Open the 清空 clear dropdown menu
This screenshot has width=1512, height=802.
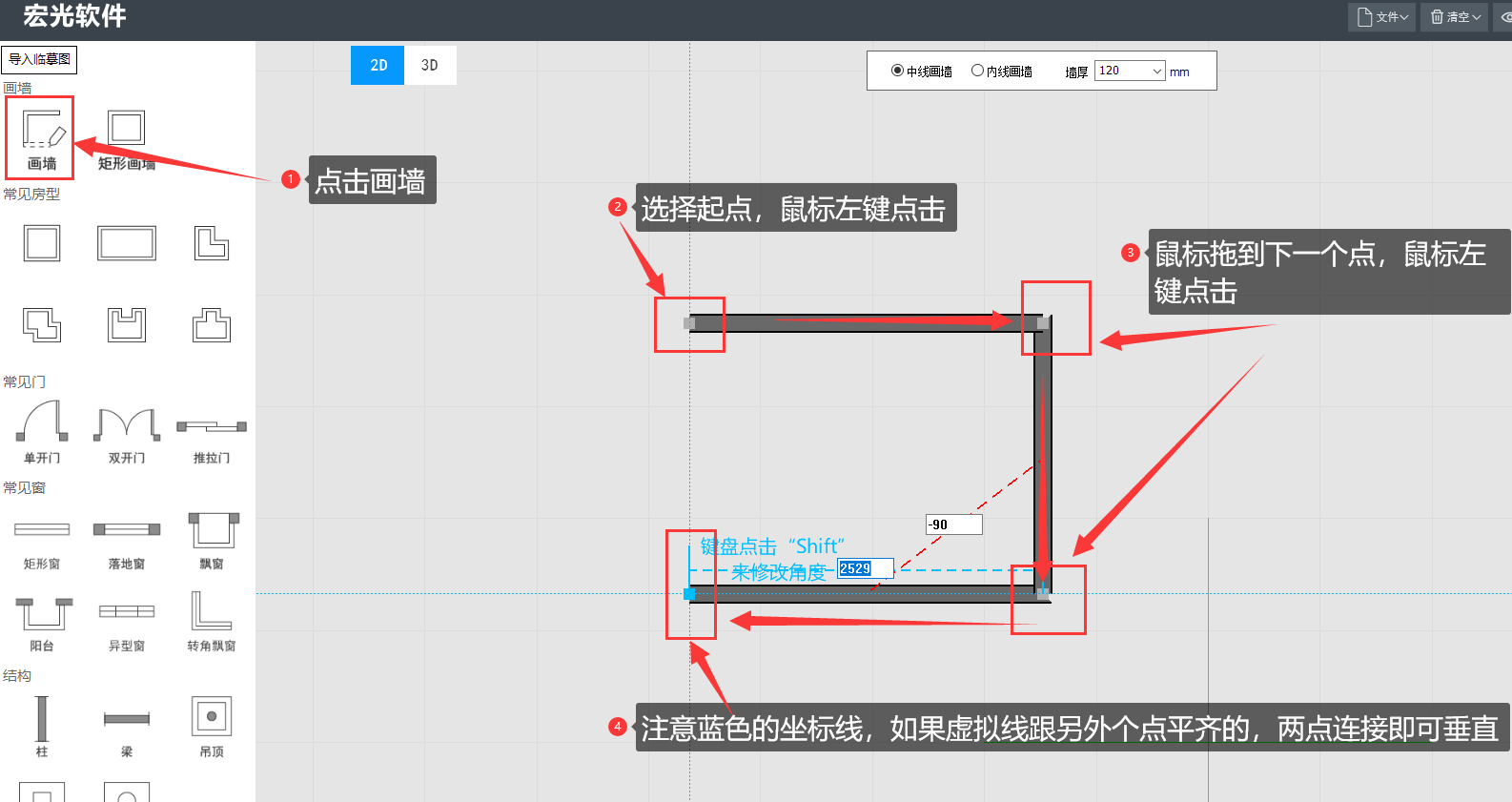(1454, 16)
